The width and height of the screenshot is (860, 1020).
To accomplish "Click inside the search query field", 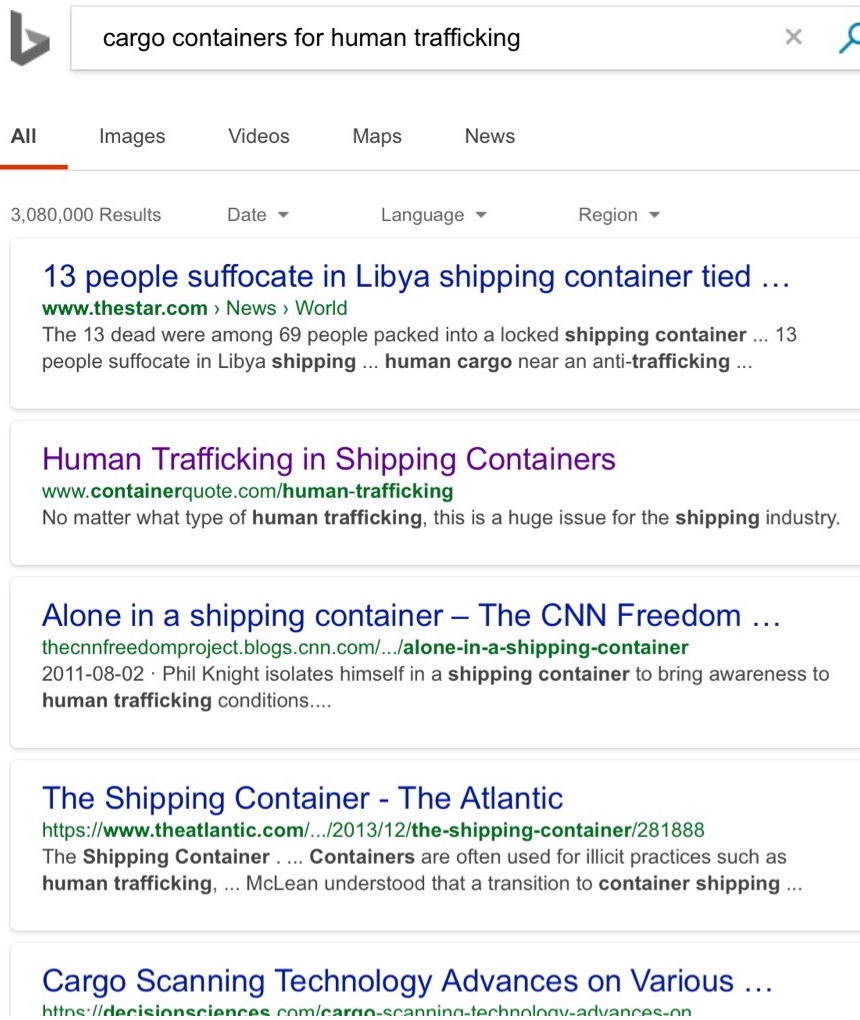I will (423, 38).
